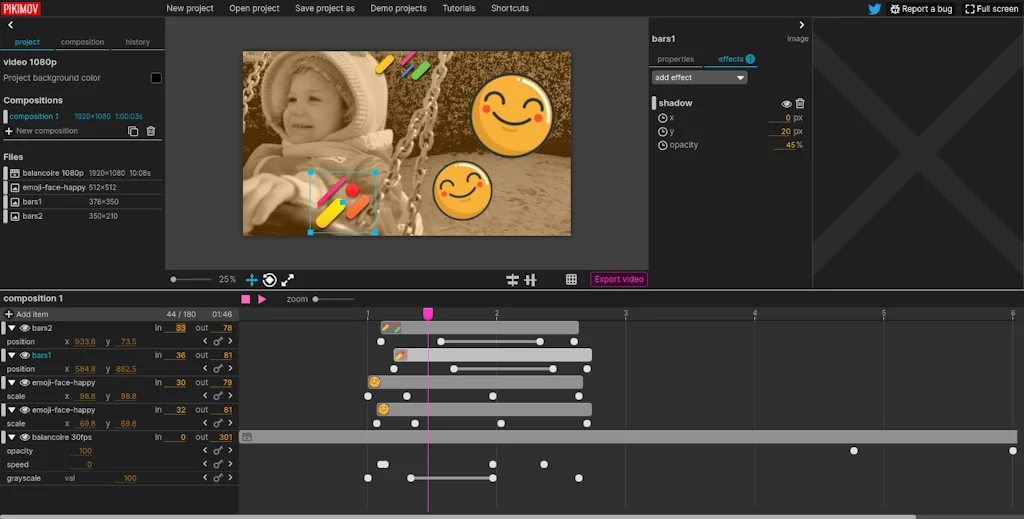Open the Demo projects menu
The height and width of the screenshot is (519, 1024).
pyautogui.click(x=398, y=8)
